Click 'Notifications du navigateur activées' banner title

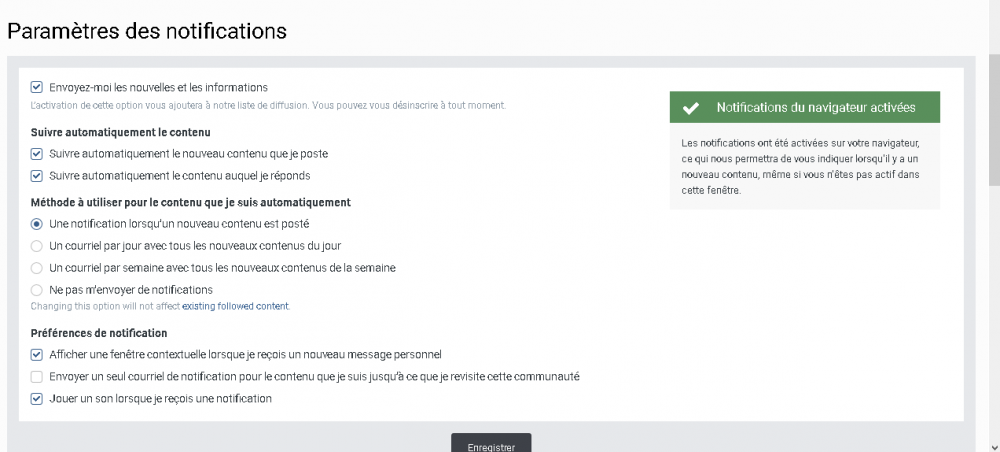pyautogui.click(x=816, y=108)
